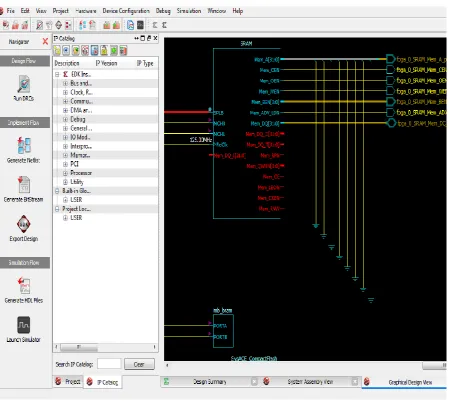Click the Run DRCs navigator icon
449x401 pixels.
24,84
